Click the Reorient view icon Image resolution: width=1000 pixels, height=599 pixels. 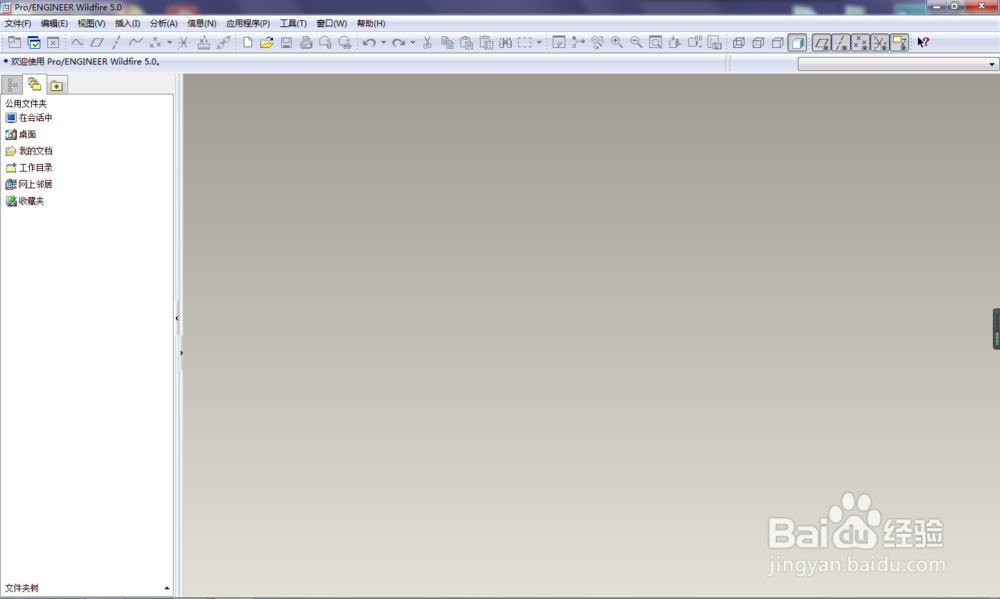click(x=675, y=43)
